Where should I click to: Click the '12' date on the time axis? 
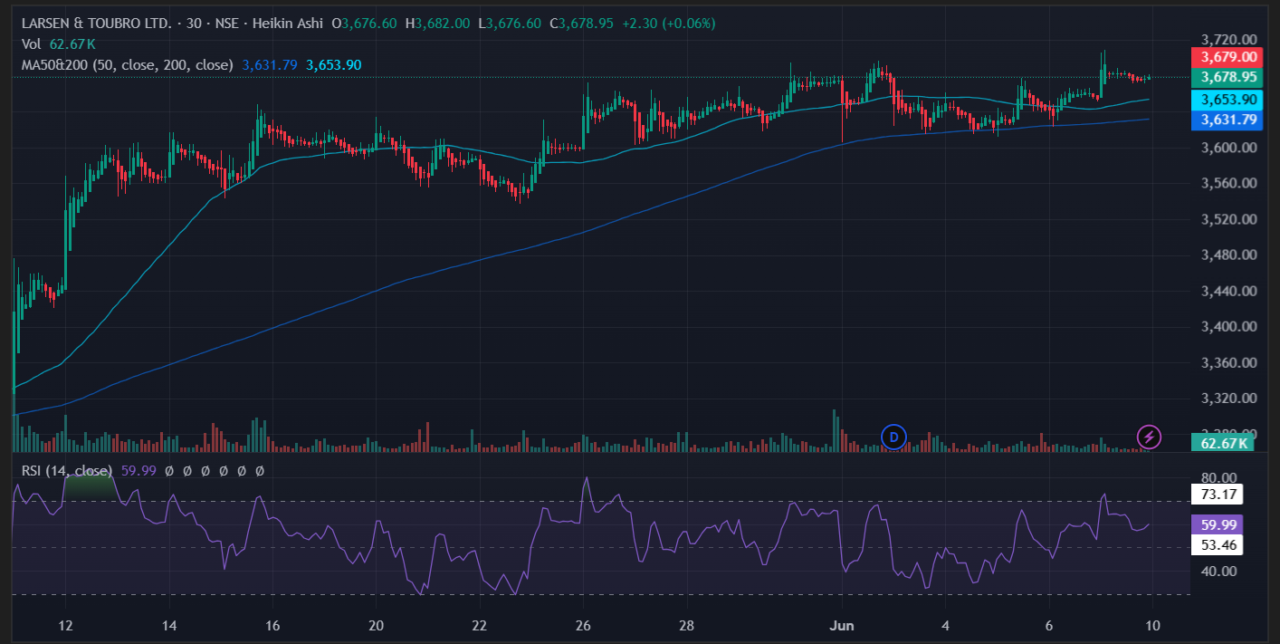pyautogui.click(x=65, y=627)
